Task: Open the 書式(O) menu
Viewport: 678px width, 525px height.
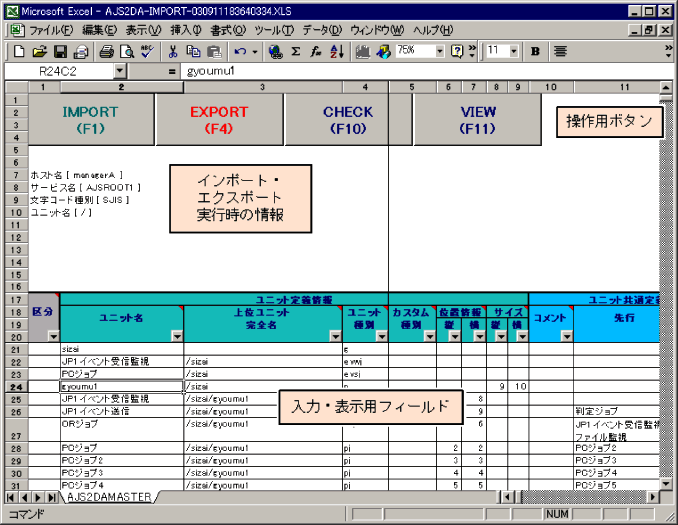Action: [228, 30]
